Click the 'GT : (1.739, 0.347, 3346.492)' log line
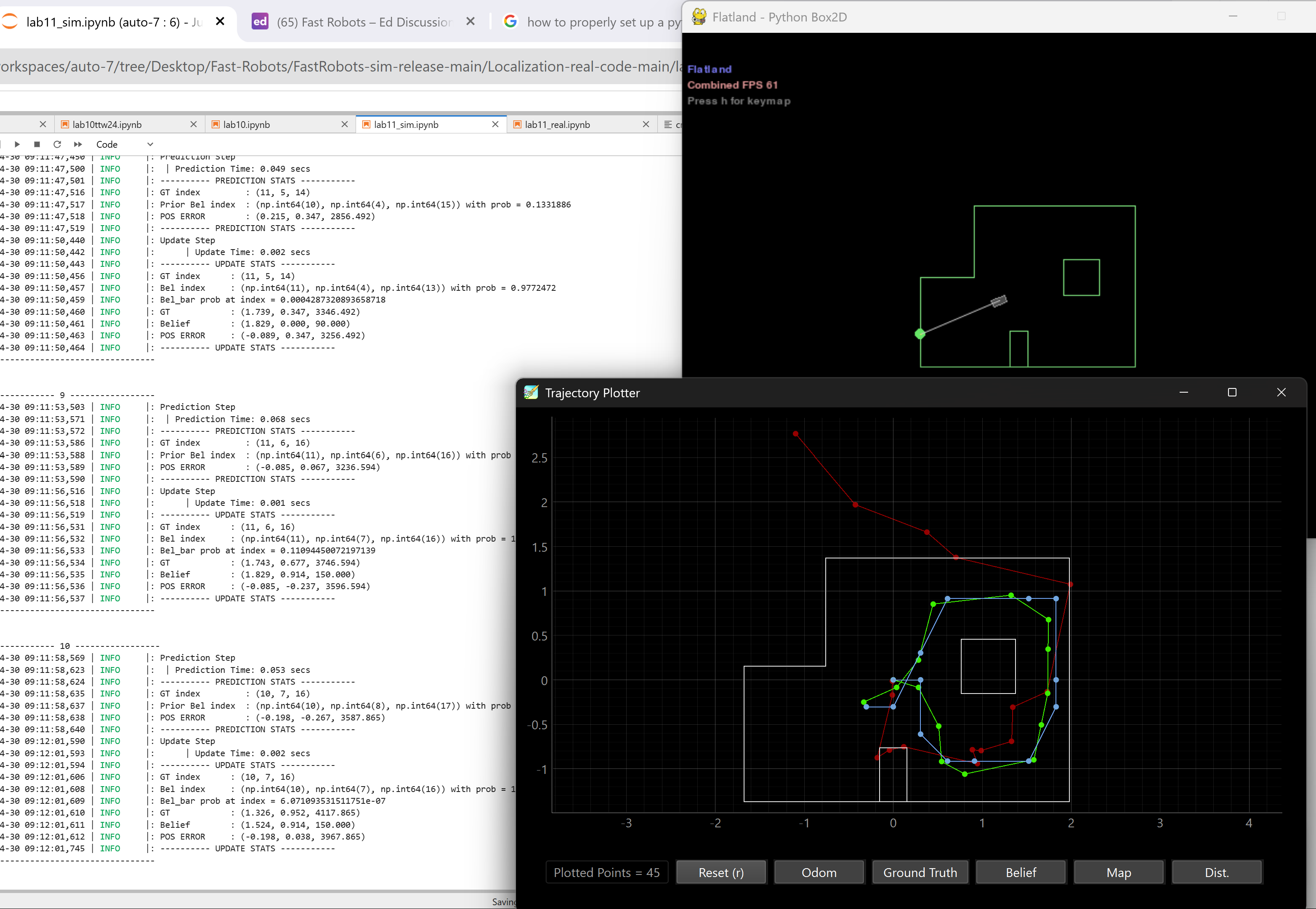 coord(260,311)
